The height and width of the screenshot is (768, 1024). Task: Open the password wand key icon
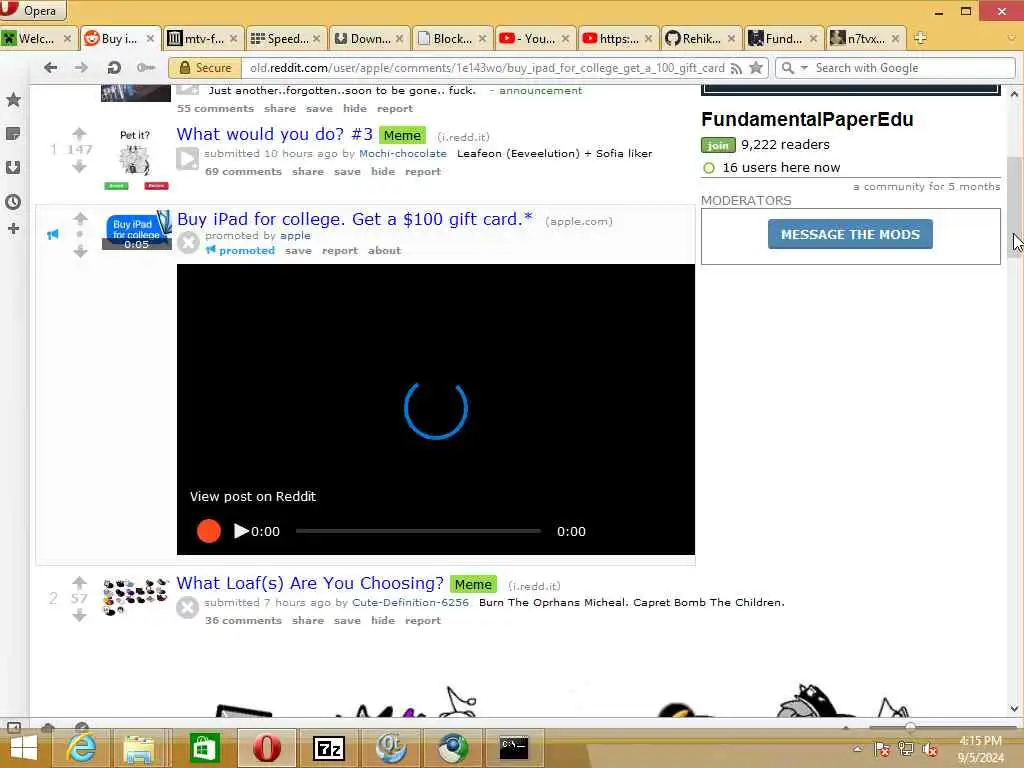(x=146, y=67)
